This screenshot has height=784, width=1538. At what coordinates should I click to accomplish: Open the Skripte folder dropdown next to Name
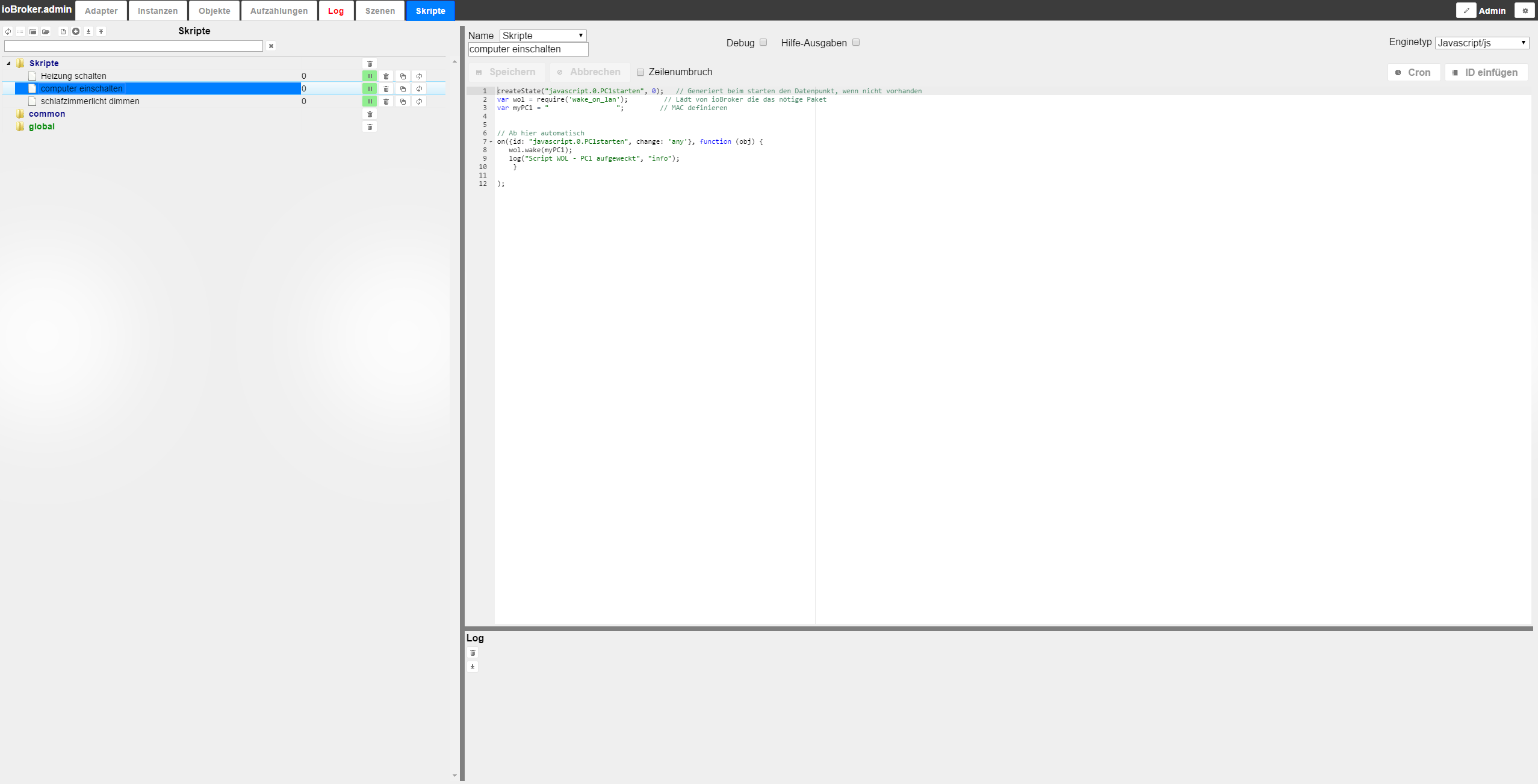click(543, 35)
